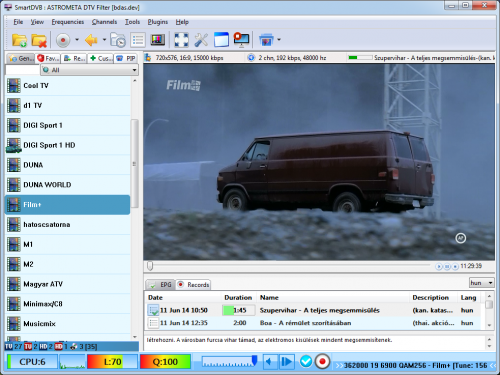Click the red TV channel count icon
500x375 pixels.
tap(28, 347)
